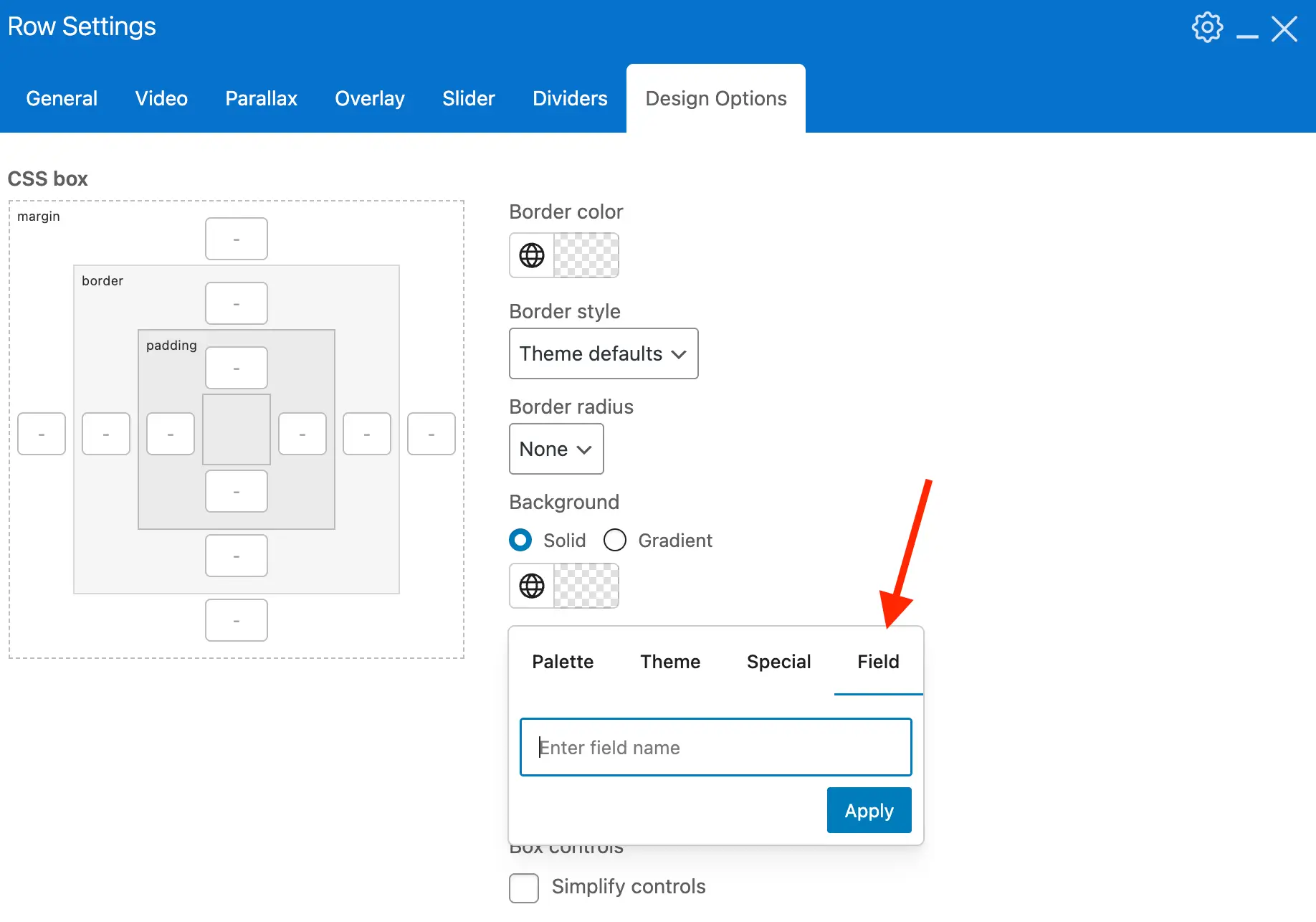
Task: Open the background color picker globe icon
Action: (530, 586)
